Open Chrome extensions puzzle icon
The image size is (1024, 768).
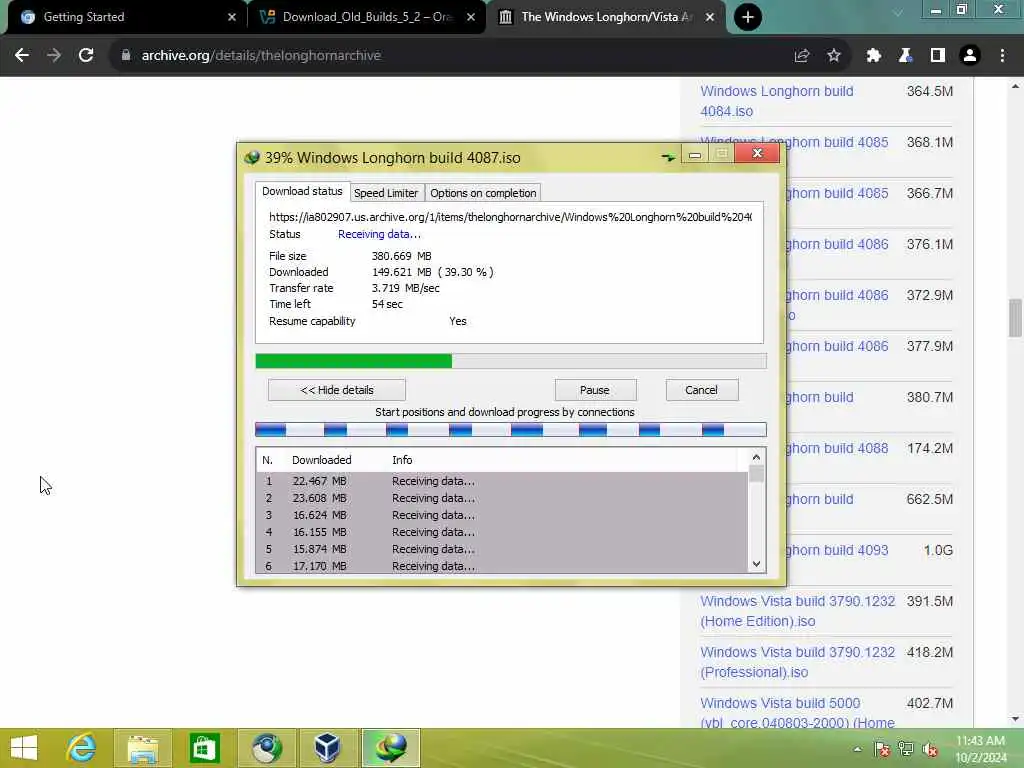(873, 56)
